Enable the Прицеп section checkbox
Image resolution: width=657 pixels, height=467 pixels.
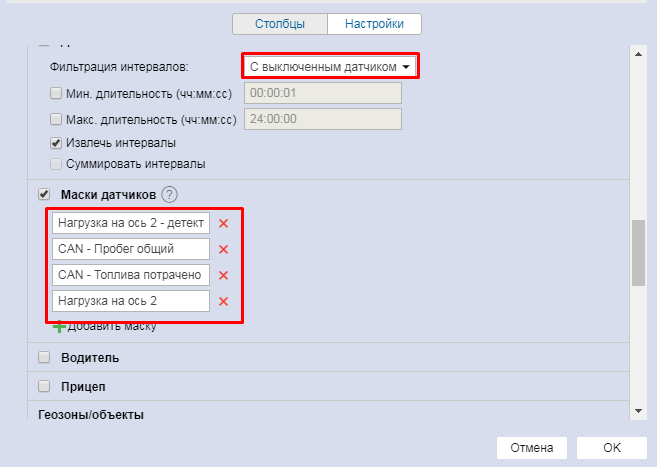[x=44, y=386]
